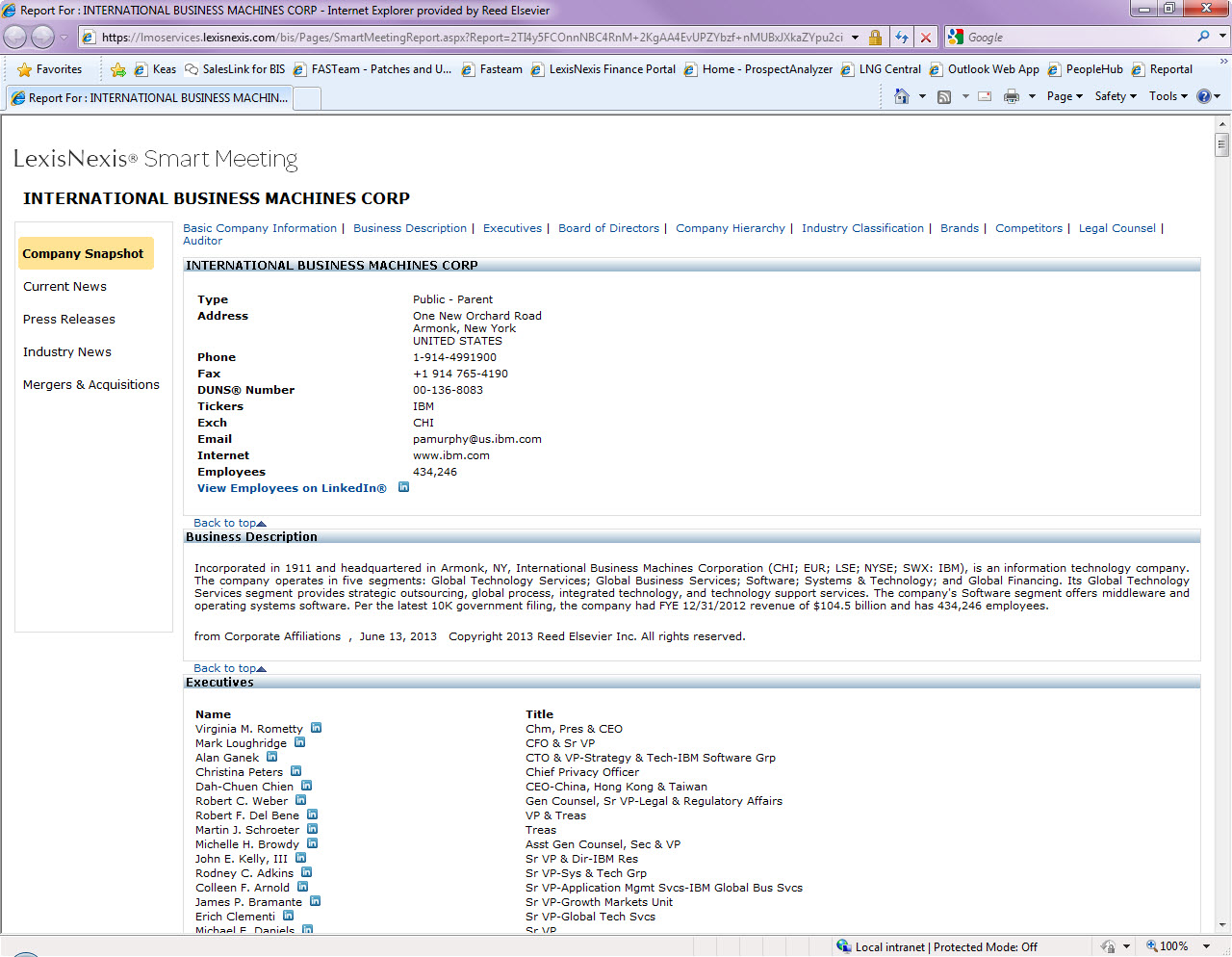The width and height of the screenshot is (1232, 957).
Task: Open the Outlook Web App favorite
Action: click(984, 69)
